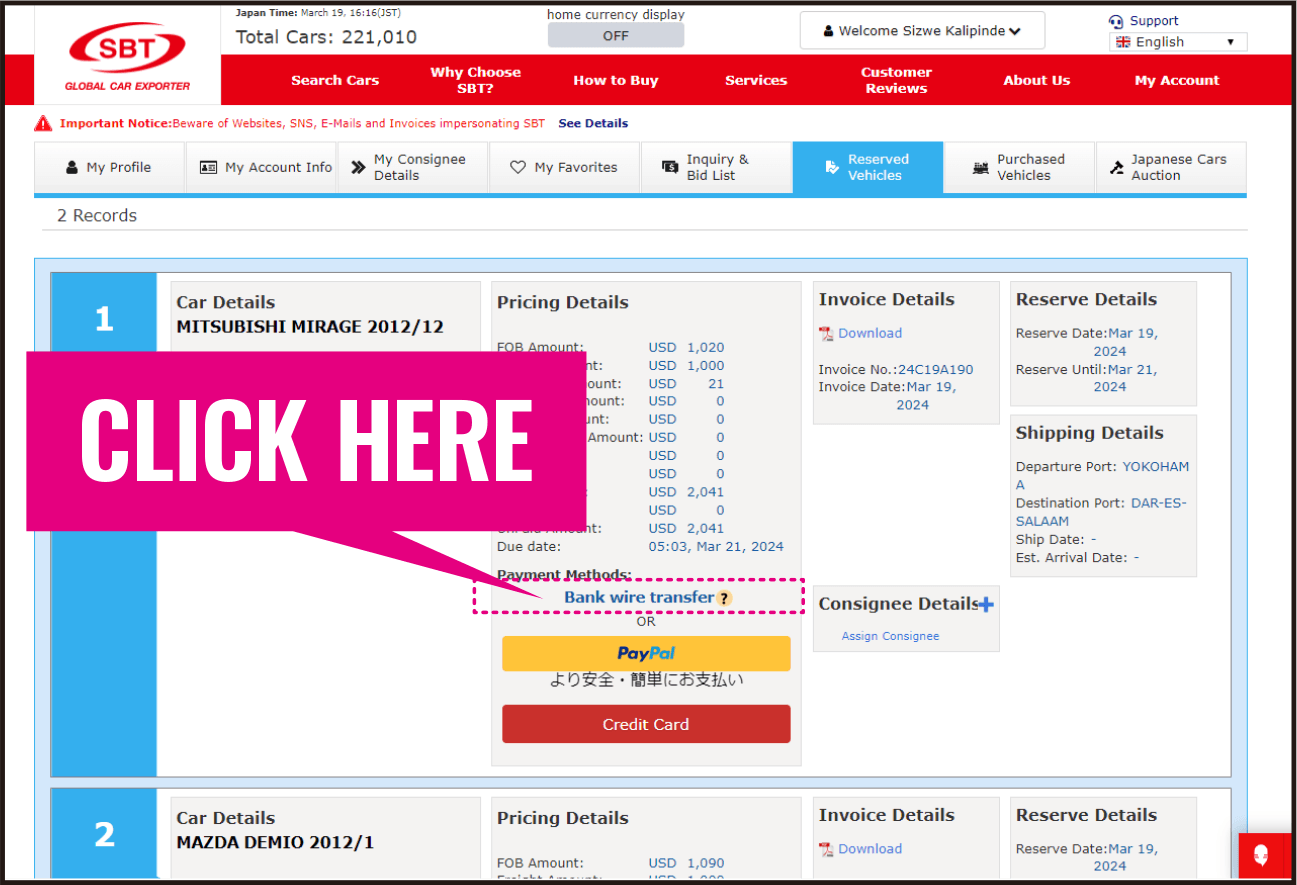Open My Account menu
Viewport: 1297px width, 885px height.
pyautogui.click(x=1177, y=80)
